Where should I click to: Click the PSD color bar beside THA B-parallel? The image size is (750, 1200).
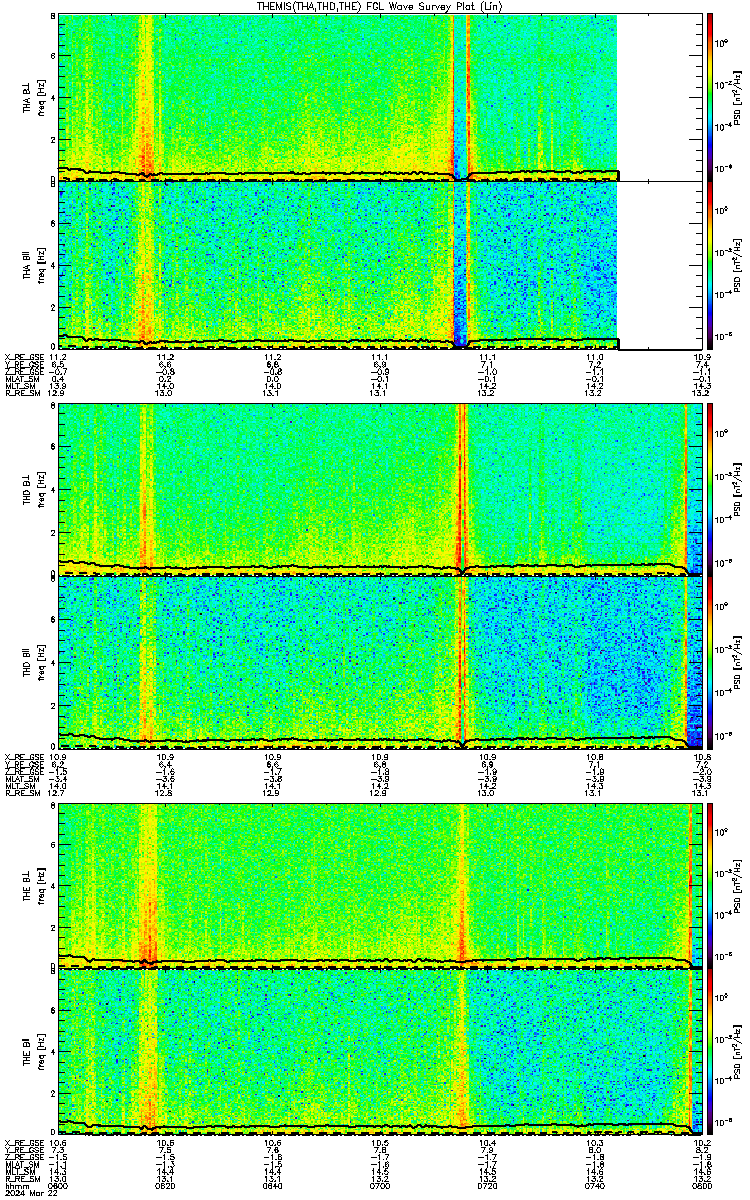click(x=710, y=264)
